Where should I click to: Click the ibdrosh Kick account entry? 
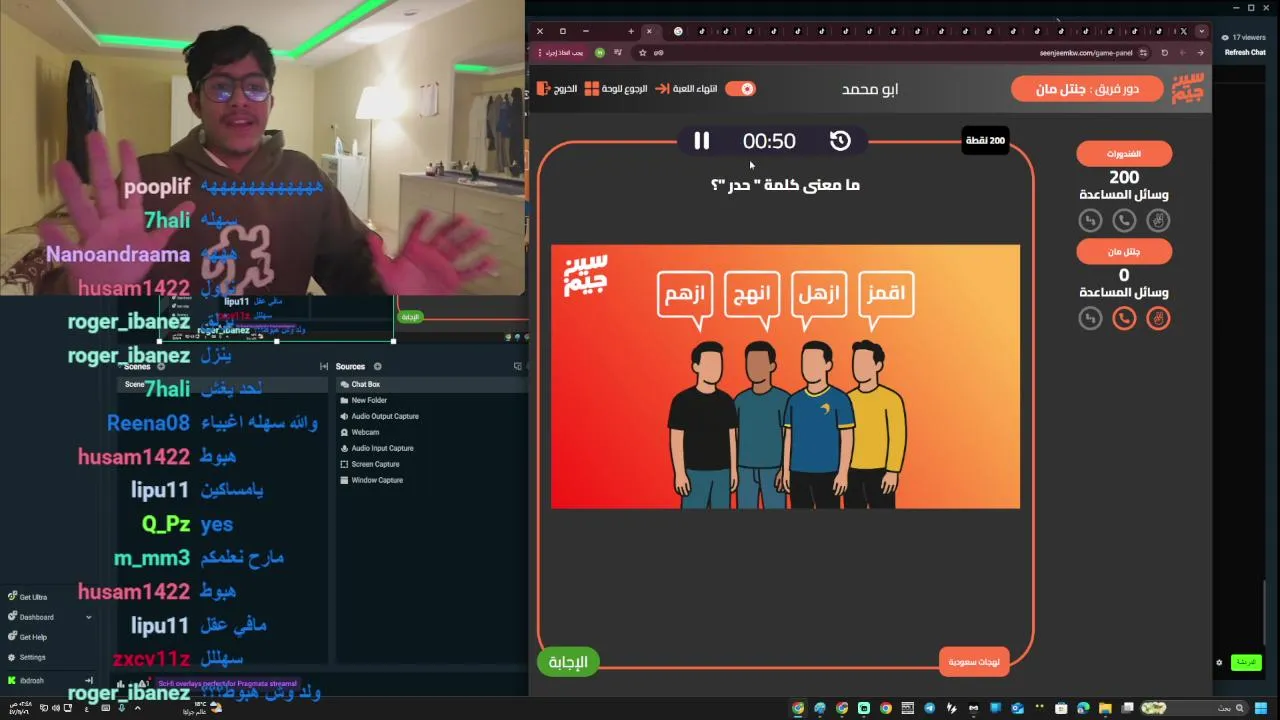[x=26, y=680]
